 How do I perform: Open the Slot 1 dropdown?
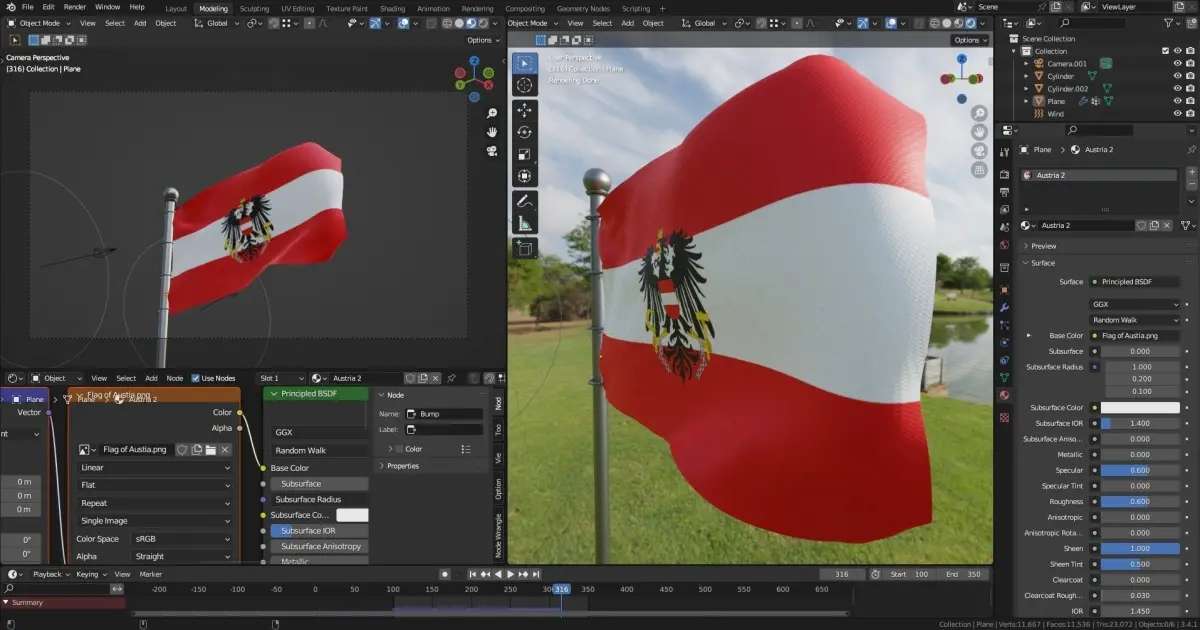click(282, 378)
